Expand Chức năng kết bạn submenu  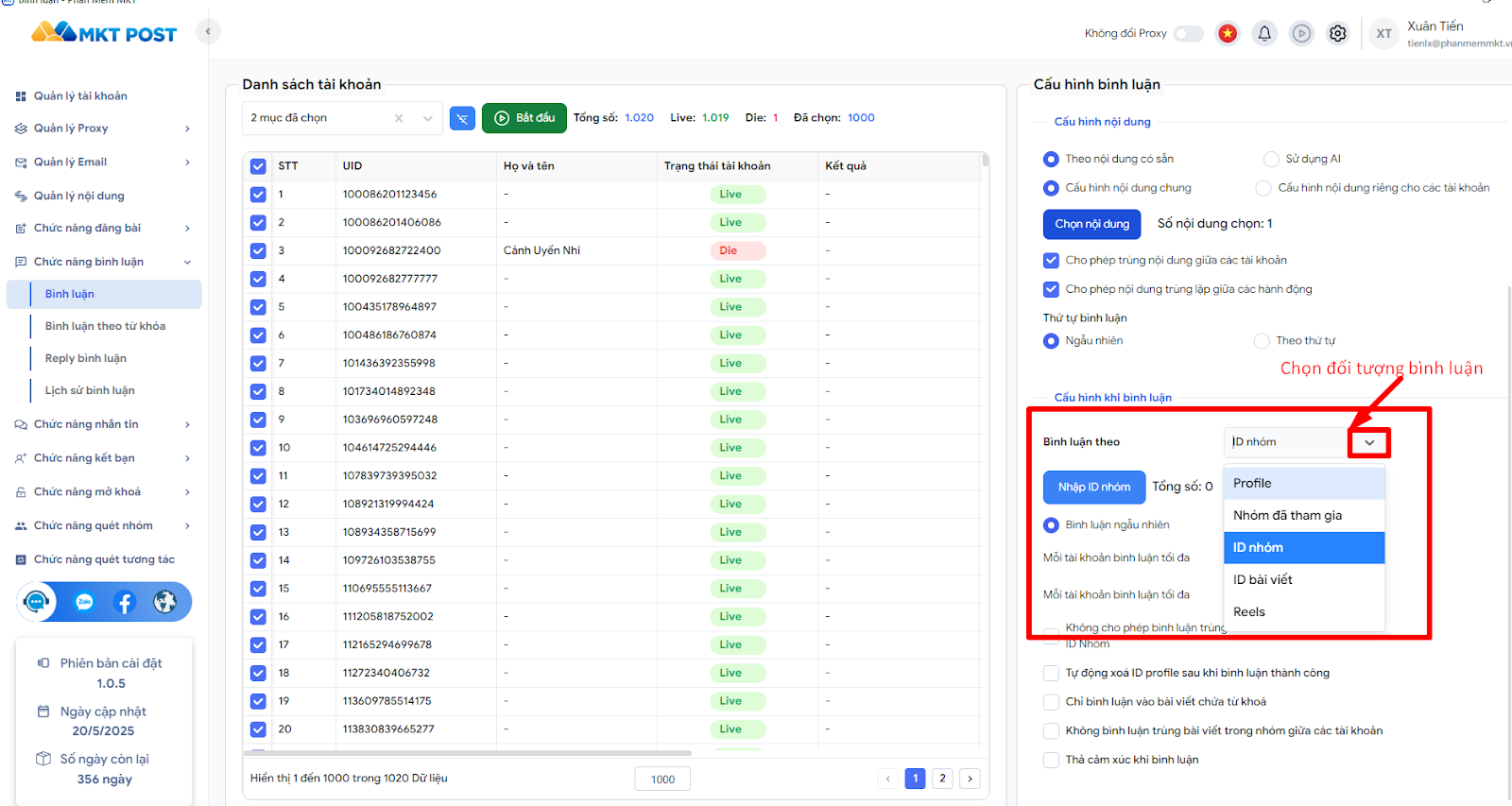tap(187, 458)
